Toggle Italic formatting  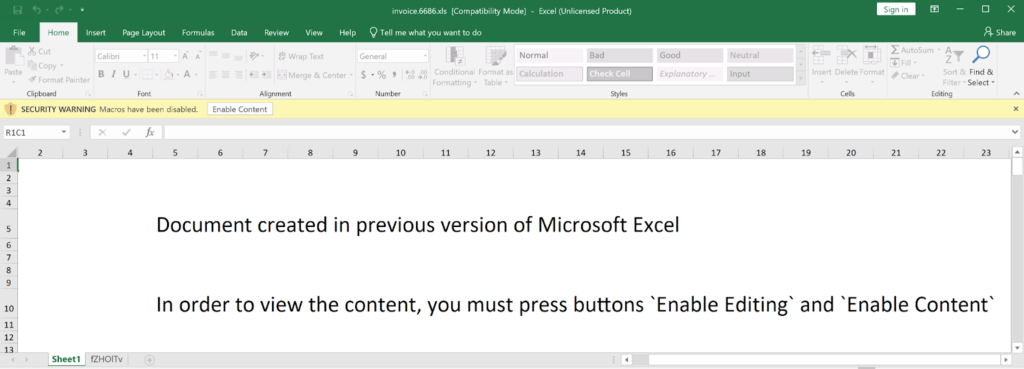tap(114, 74)
